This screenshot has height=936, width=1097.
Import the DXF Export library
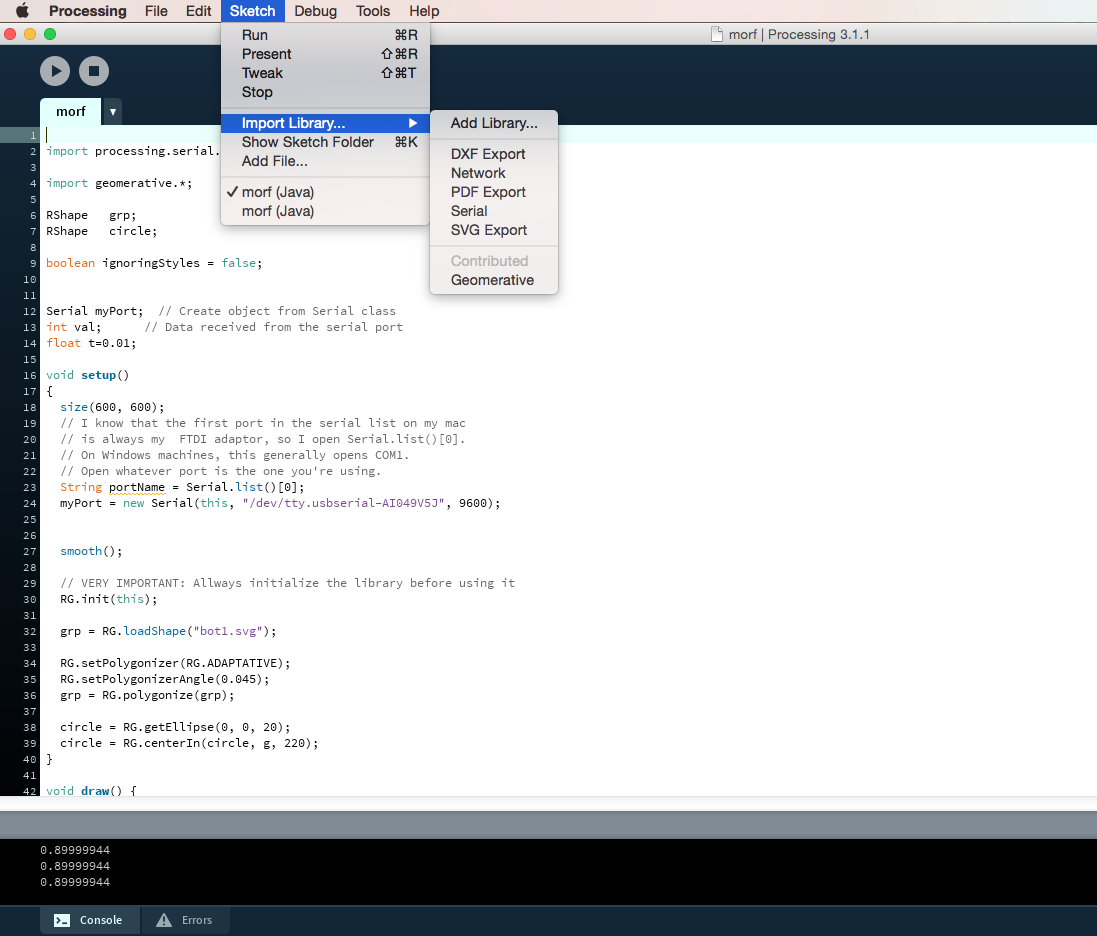pos(494,154)
